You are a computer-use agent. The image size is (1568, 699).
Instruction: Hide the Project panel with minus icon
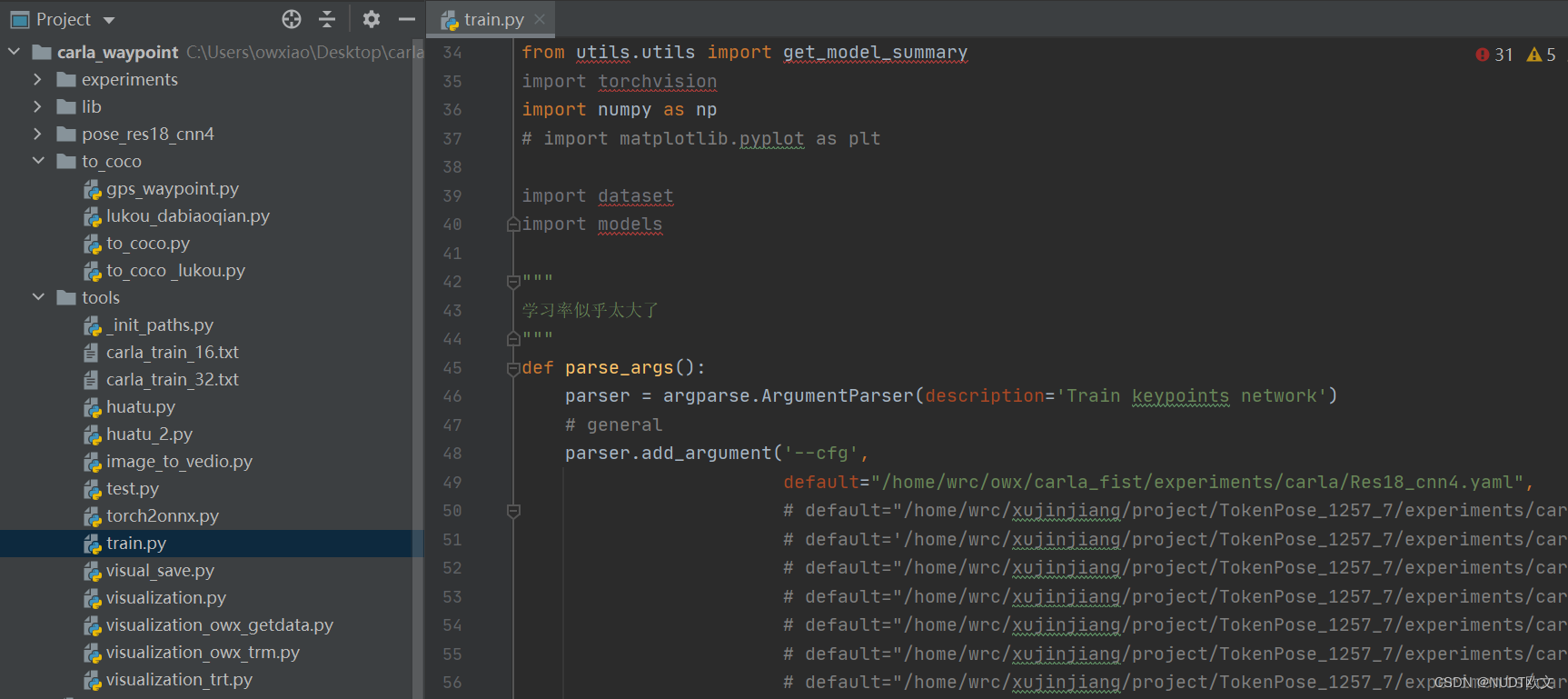point(407,19)
